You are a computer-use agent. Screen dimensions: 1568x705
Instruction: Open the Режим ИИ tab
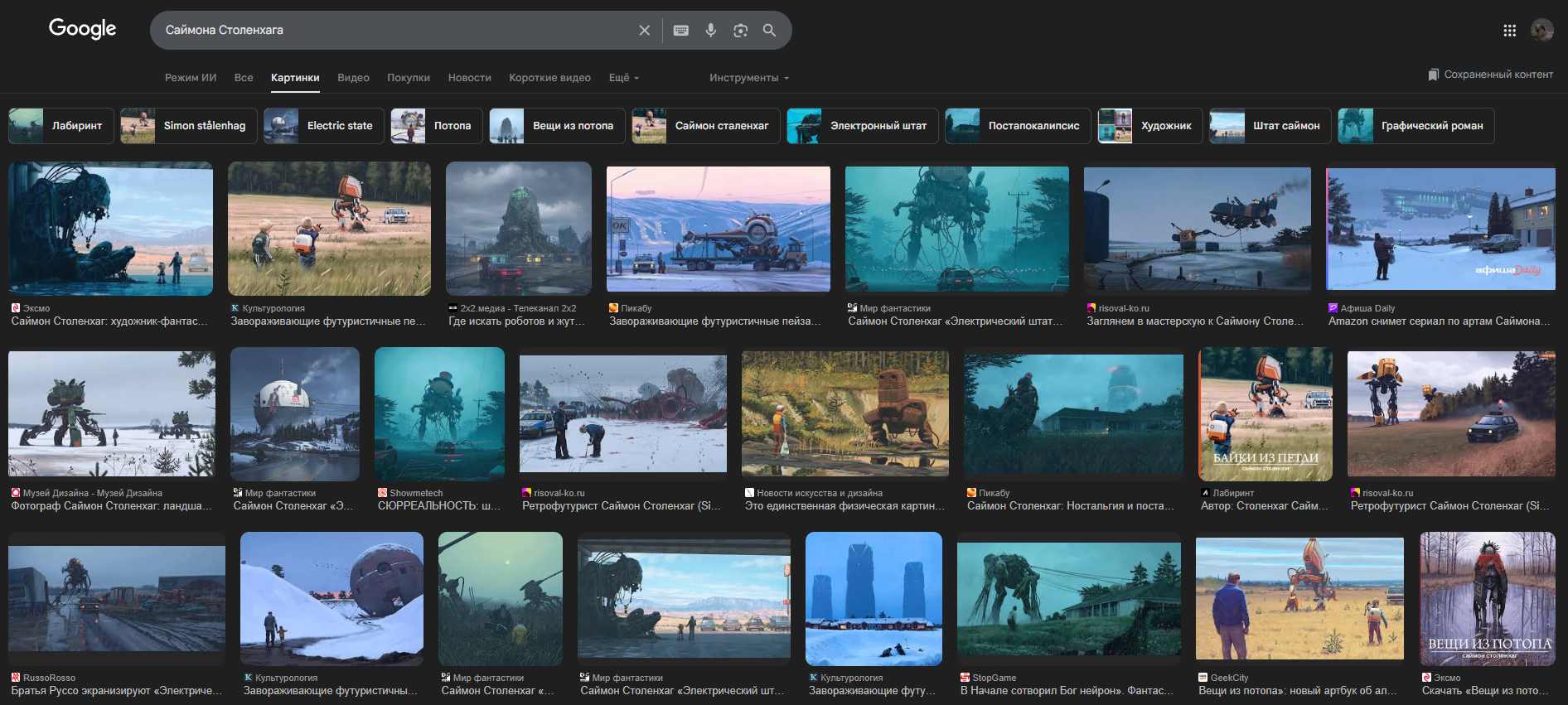click(x=191, y=78)
